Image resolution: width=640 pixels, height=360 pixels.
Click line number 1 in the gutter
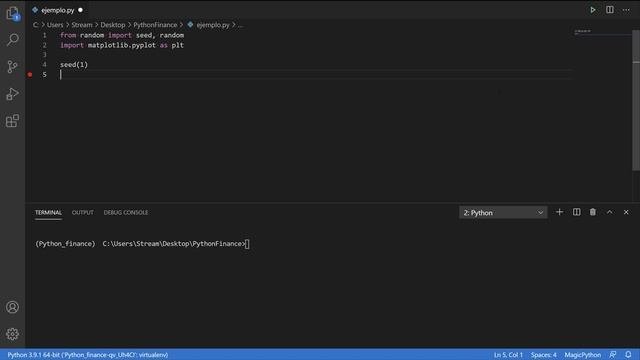(44, 35)
